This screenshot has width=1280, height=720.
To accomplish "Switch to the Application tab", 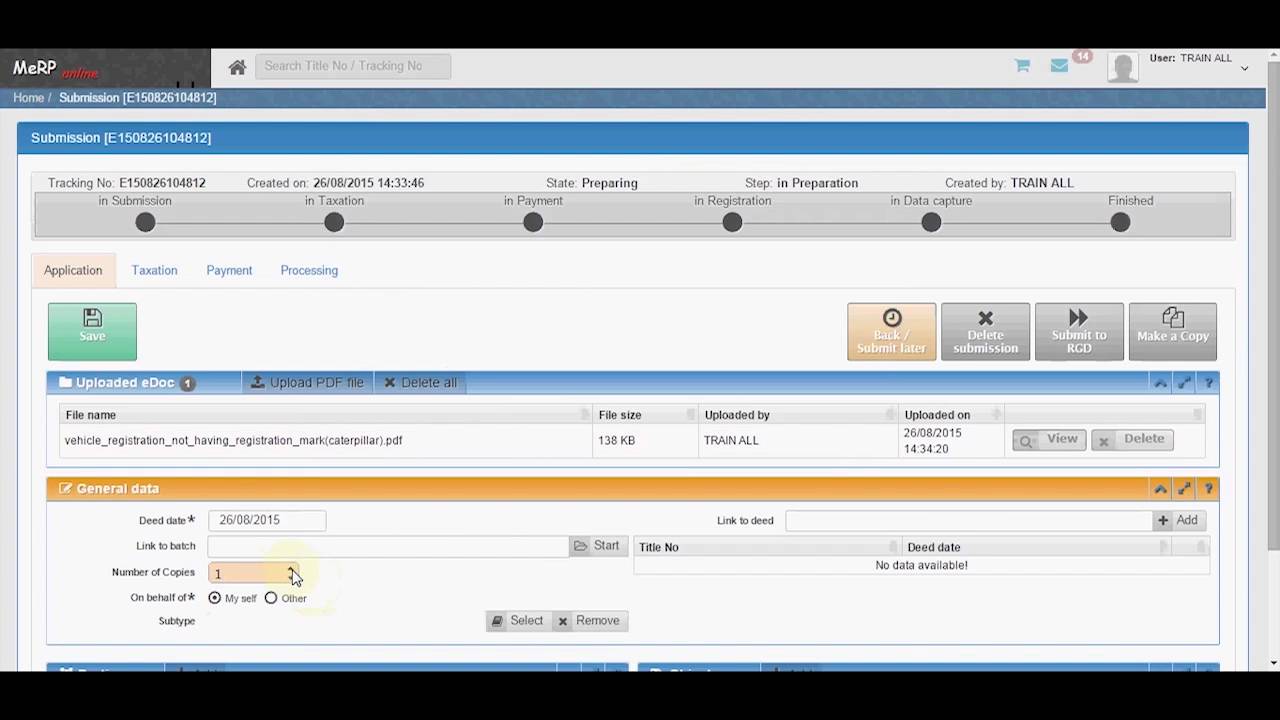I will point(73,270).
